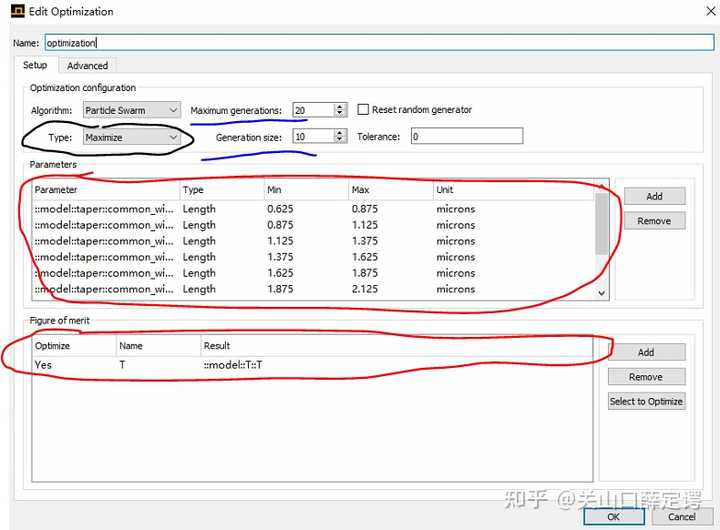Select parameter row with Min 1.875
This screenshot has width=720, height=530.
[x=313, y=289]
